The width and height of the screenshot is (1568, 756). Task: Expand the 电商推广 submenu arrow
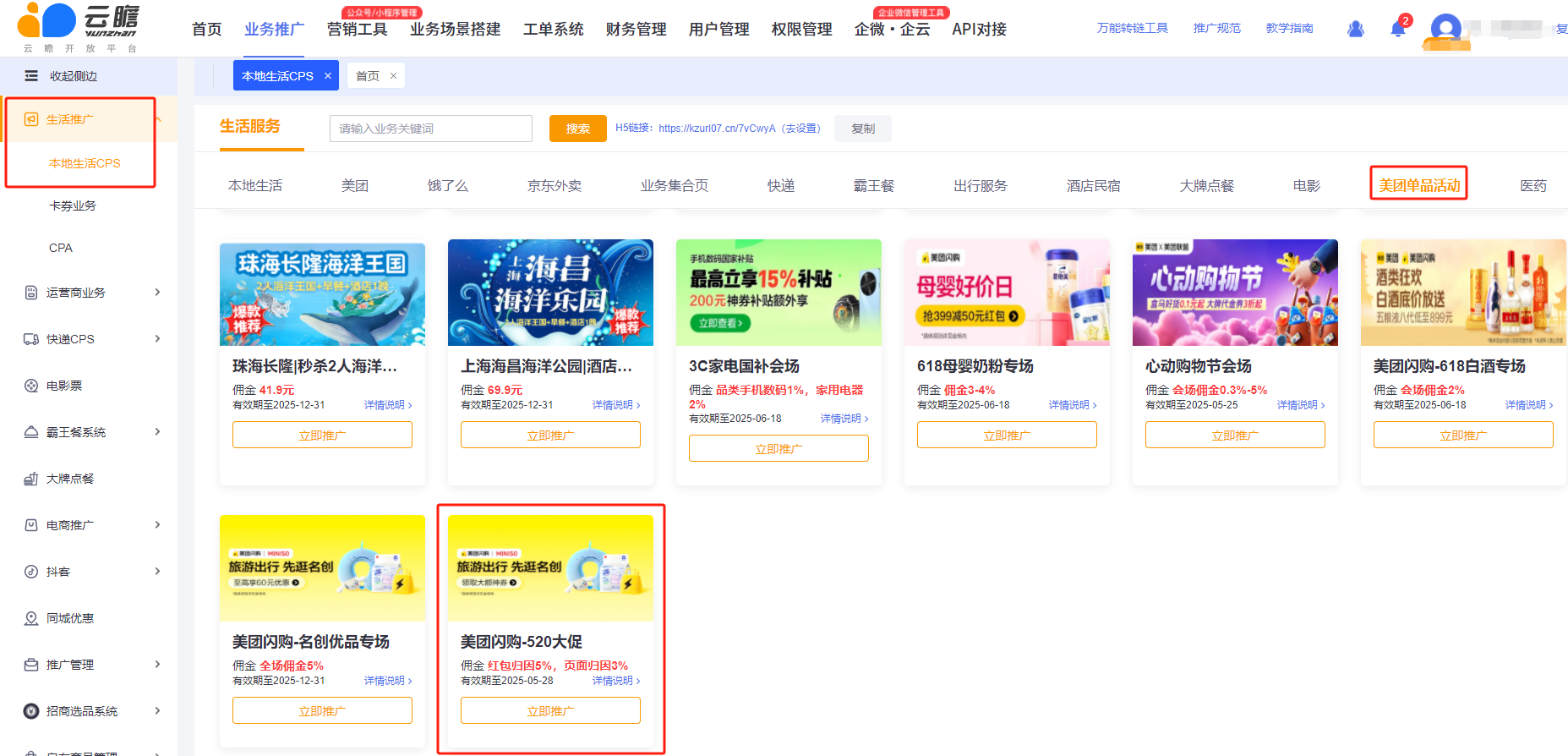(157, 525)
